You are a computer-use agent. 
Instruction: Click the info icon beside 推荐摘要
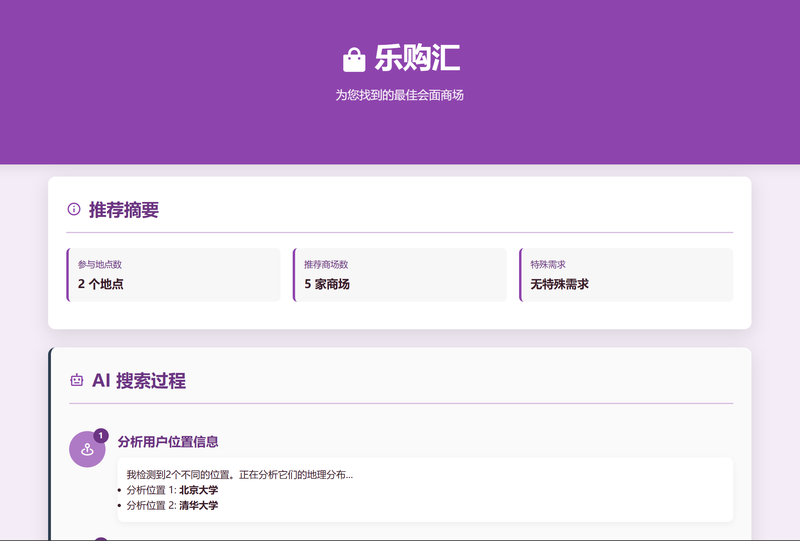coord(74,209)
